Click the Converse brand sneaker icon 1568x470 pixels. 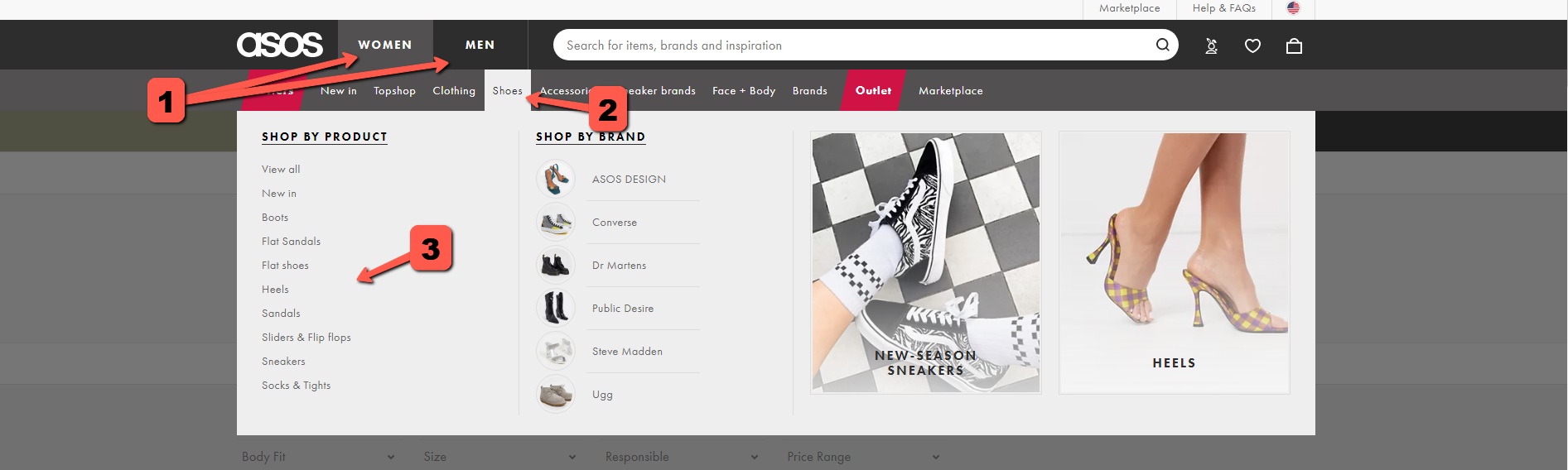point(556,222)
